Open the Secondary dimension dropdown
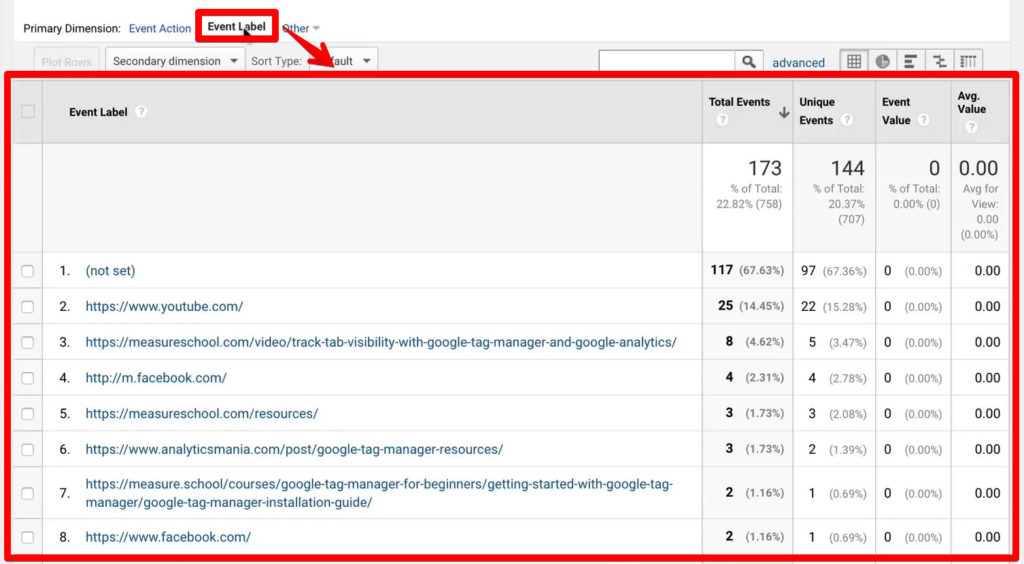 coord(175,61)
